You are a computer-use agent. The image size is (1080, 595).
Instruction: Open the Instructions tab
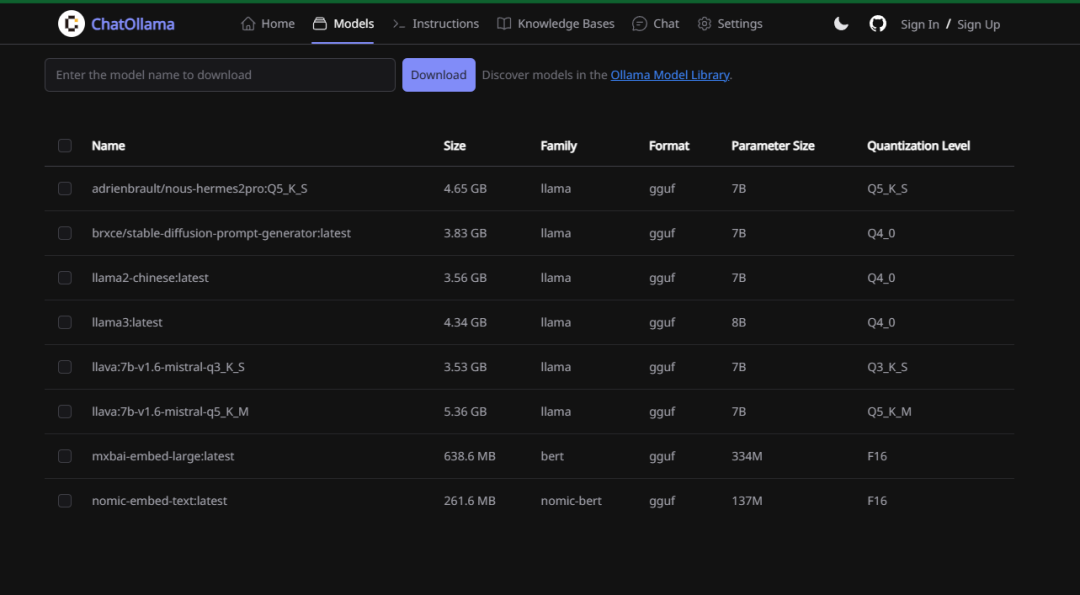pyautogui.click(x=435, y=24)
